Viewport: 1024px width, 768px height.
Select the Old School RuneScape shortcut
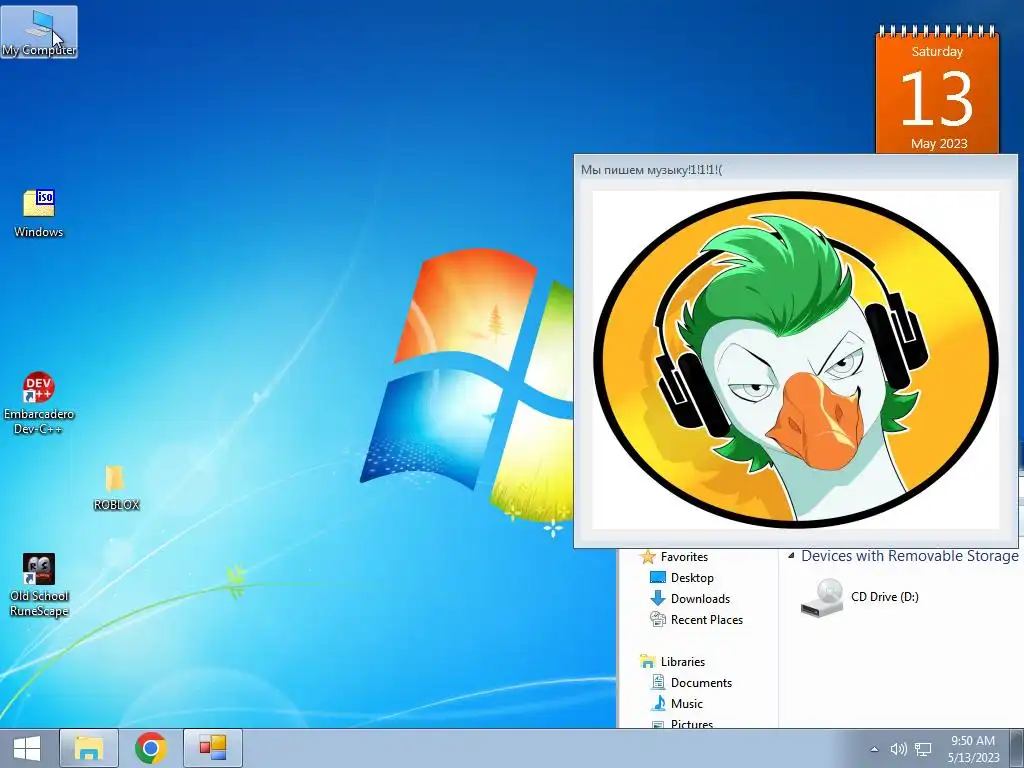pyautogui.click(x=39, y=585)
